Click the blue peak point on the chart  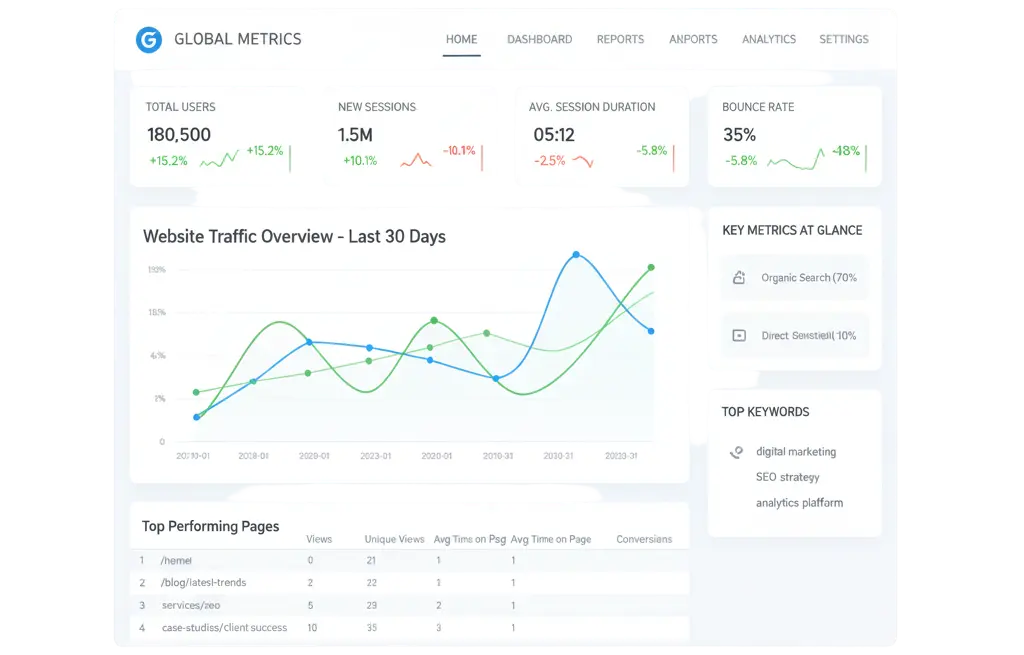pos(576,255)
